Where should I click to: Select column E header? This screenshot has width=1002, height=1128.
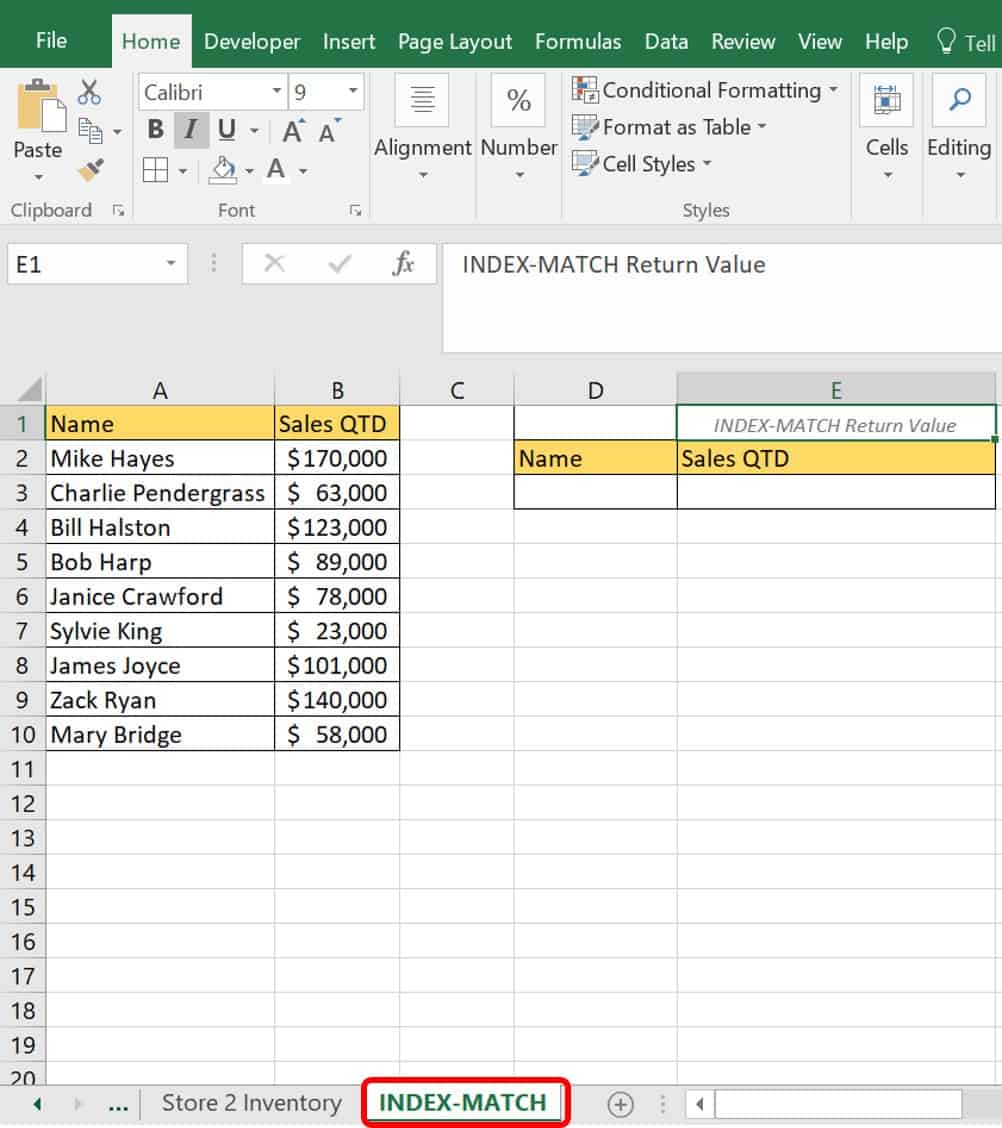tap(836, 390)
